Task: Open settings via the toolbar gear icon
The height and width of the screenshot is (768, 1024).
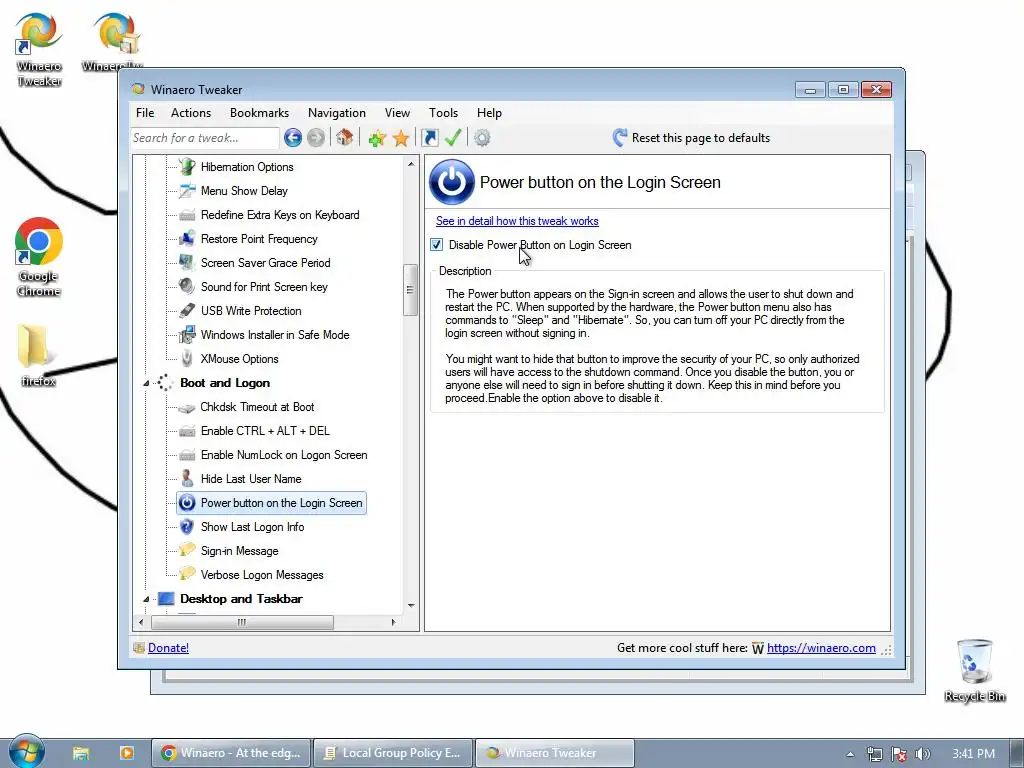Action: (x=482, y=138)
